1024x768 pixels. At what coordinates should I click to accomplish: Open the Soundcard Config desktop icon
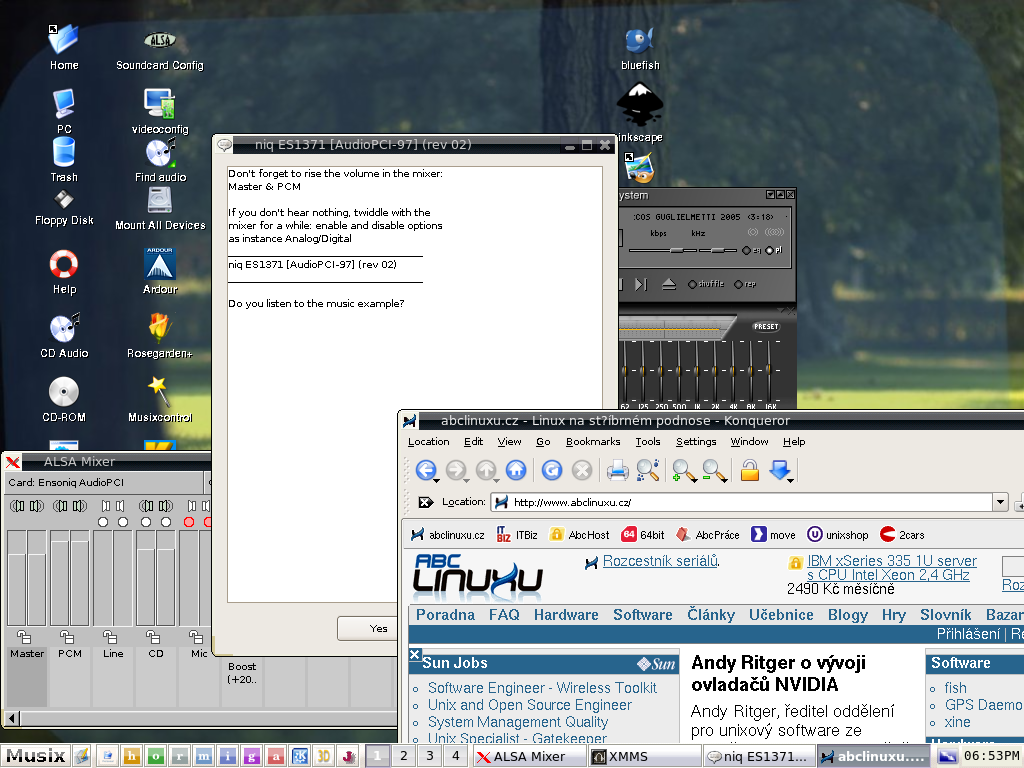pyautogui.click(x=160, y=51)
